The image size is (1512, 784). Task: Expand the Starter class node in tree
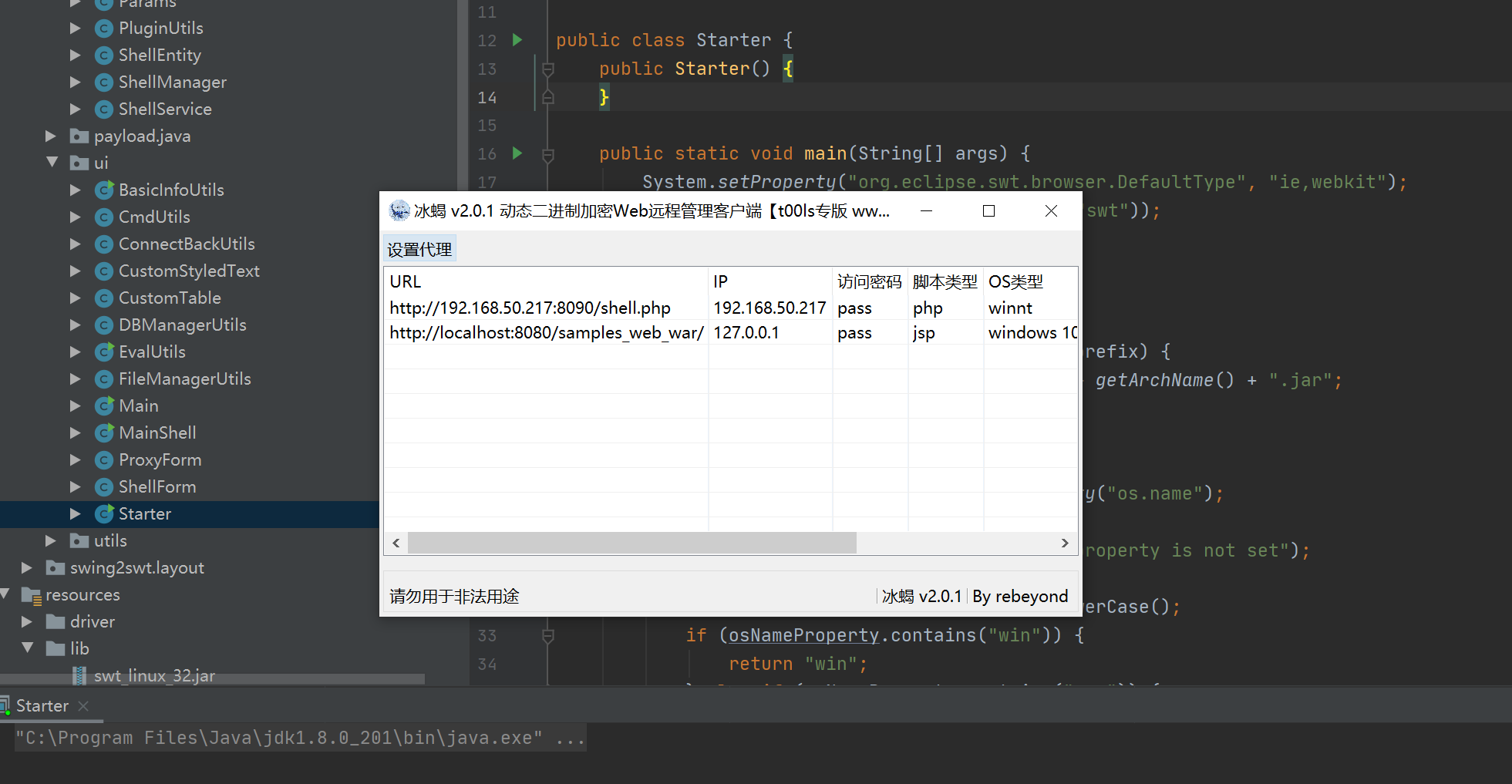tap(75, 514)
